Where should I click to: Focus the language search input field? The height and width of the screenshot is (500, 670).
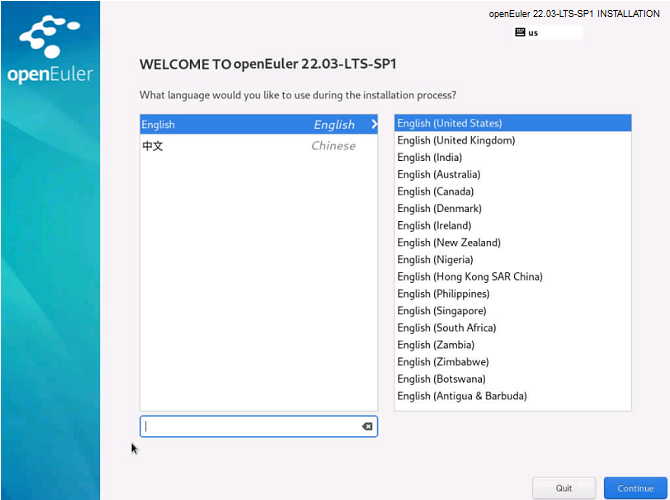250,426
